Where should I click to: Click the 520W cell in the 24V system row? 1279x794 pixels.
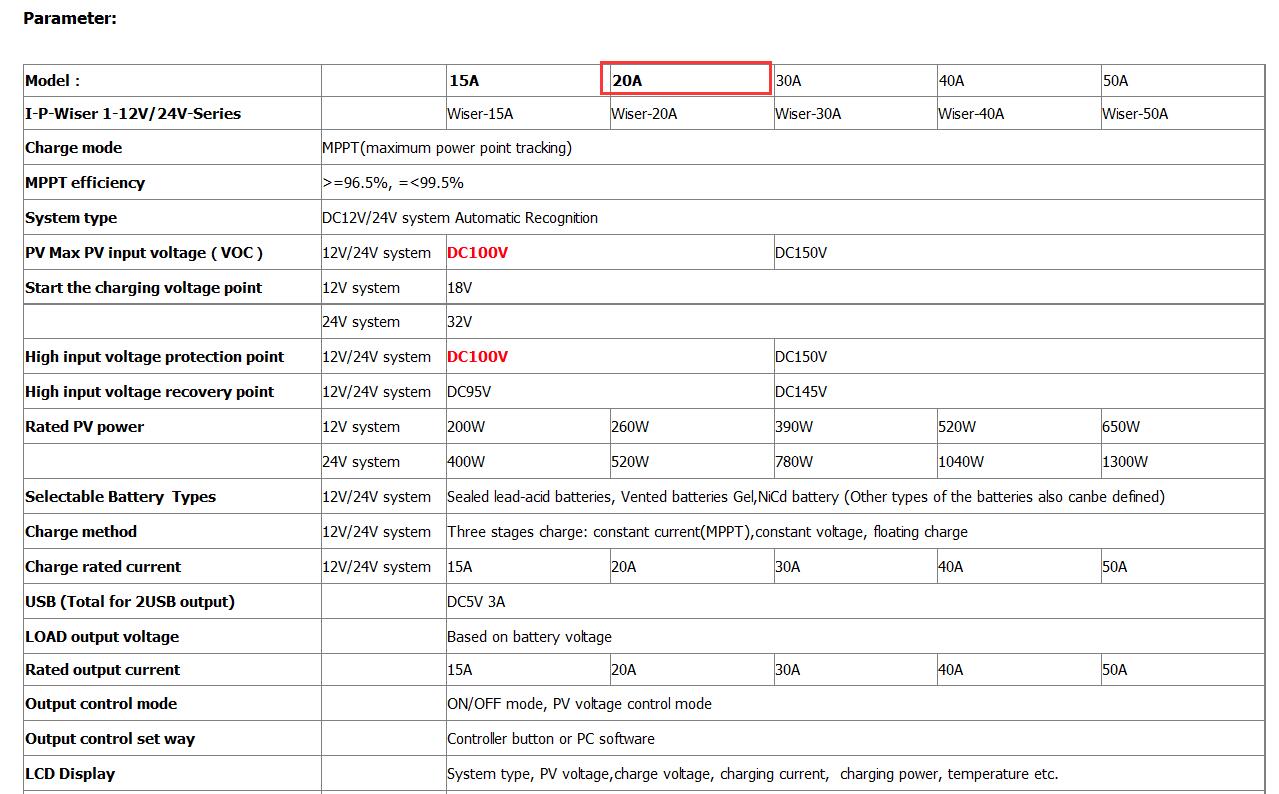[630, 462]
